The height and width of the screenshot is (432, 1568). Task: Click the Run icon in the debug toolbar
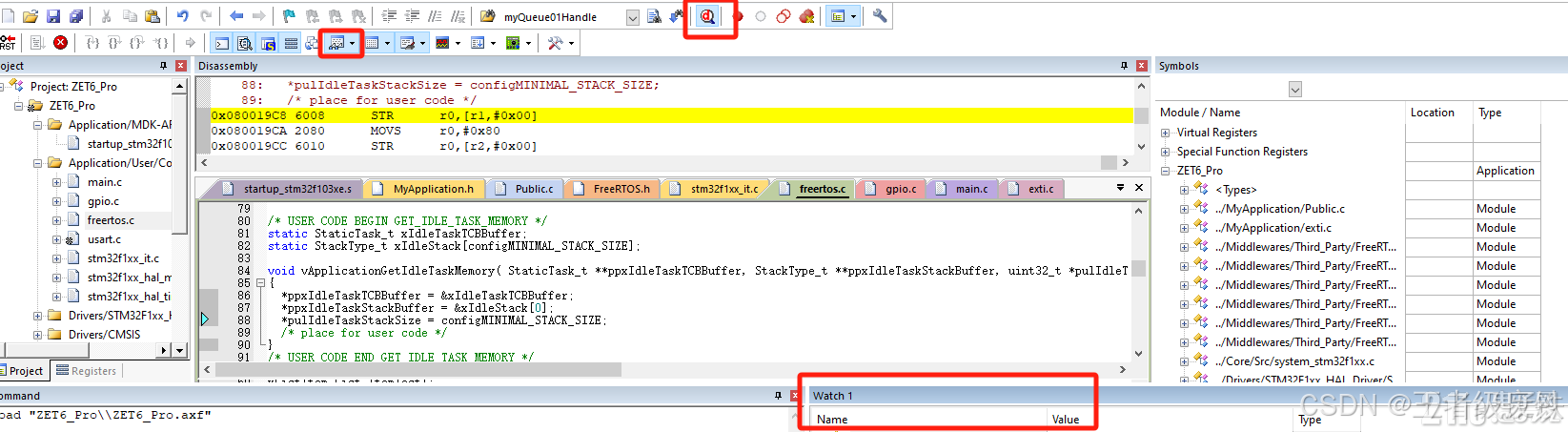[37, 43]
